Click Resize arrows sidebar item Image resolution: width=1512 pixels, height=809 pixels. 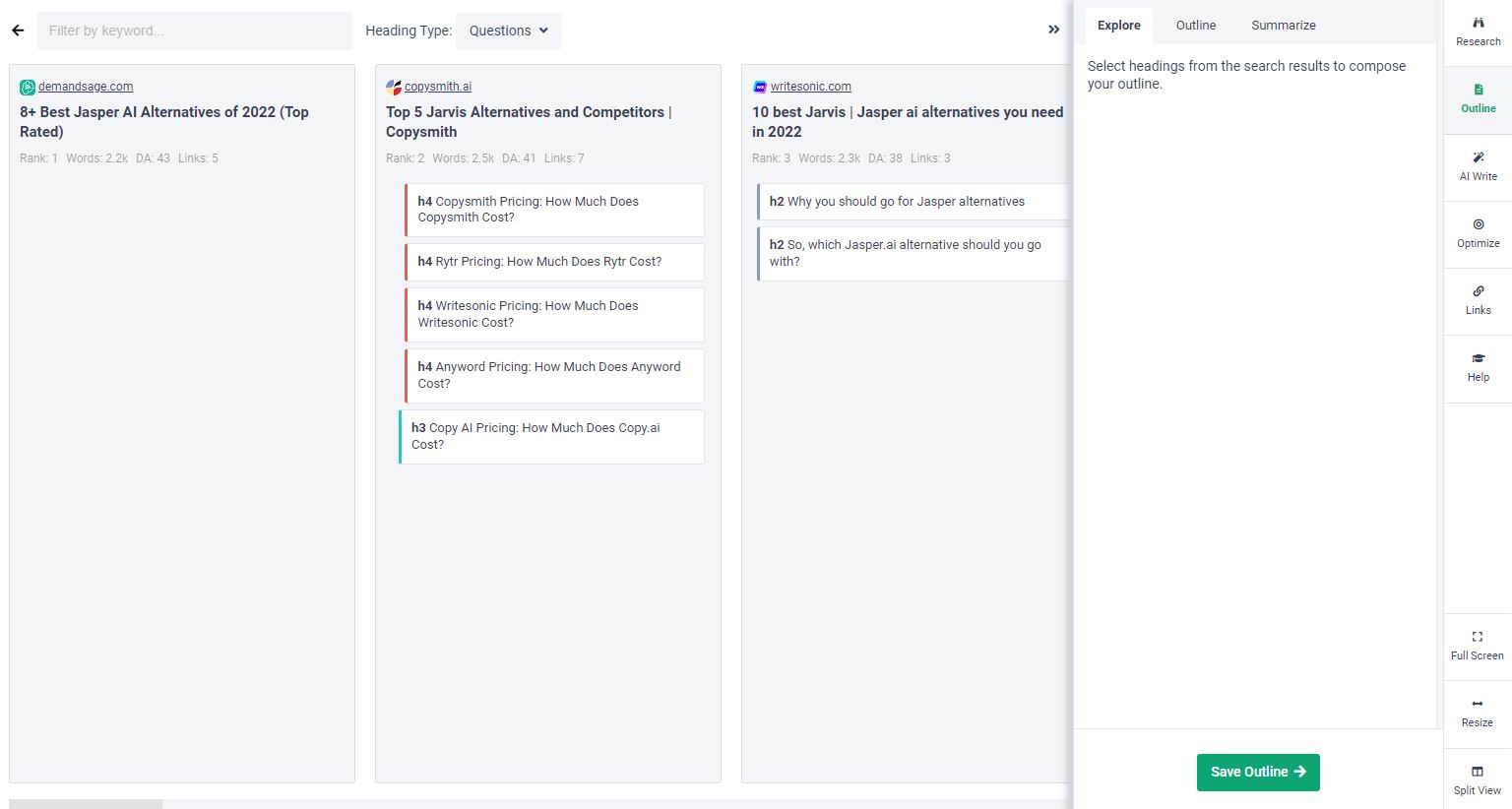tap(1478, 713)
